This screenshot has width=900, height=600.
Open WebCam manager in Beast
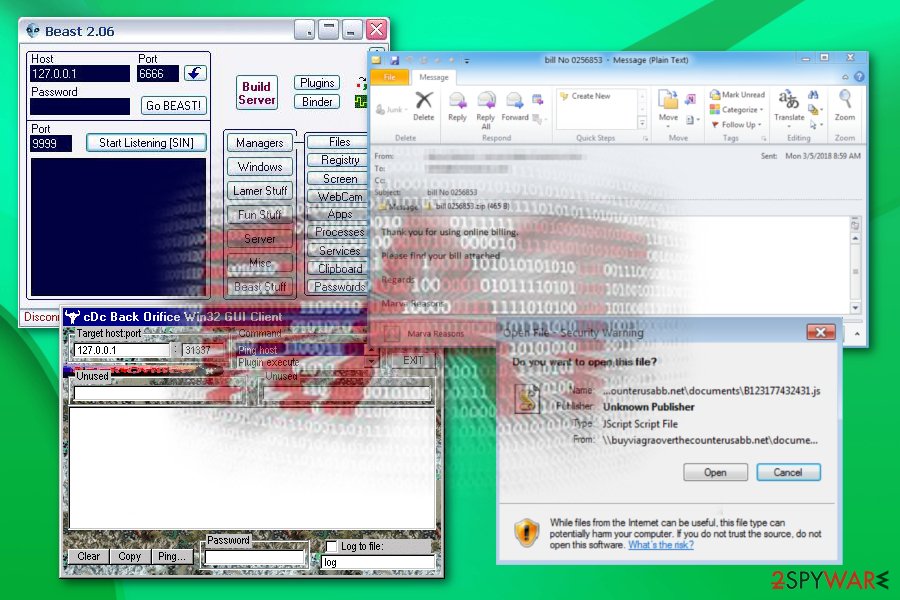[339, 196]
